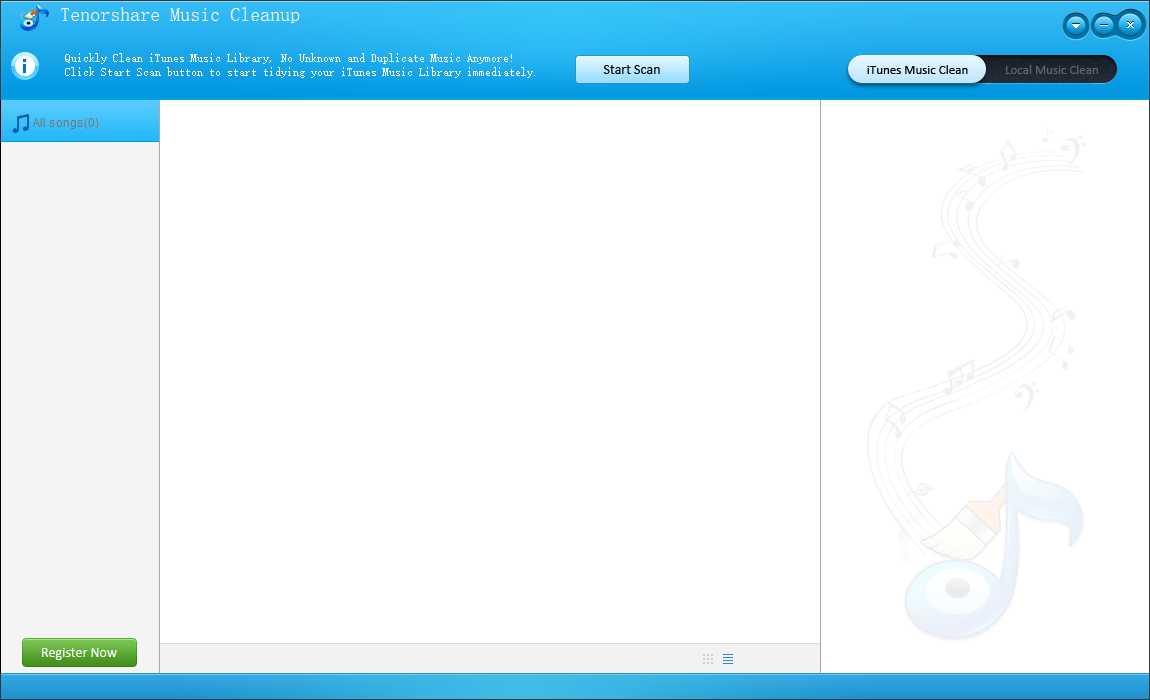Click the round close icon at top right
The height and width of the screenshot is (700, 1150).
coord(1130,24)
